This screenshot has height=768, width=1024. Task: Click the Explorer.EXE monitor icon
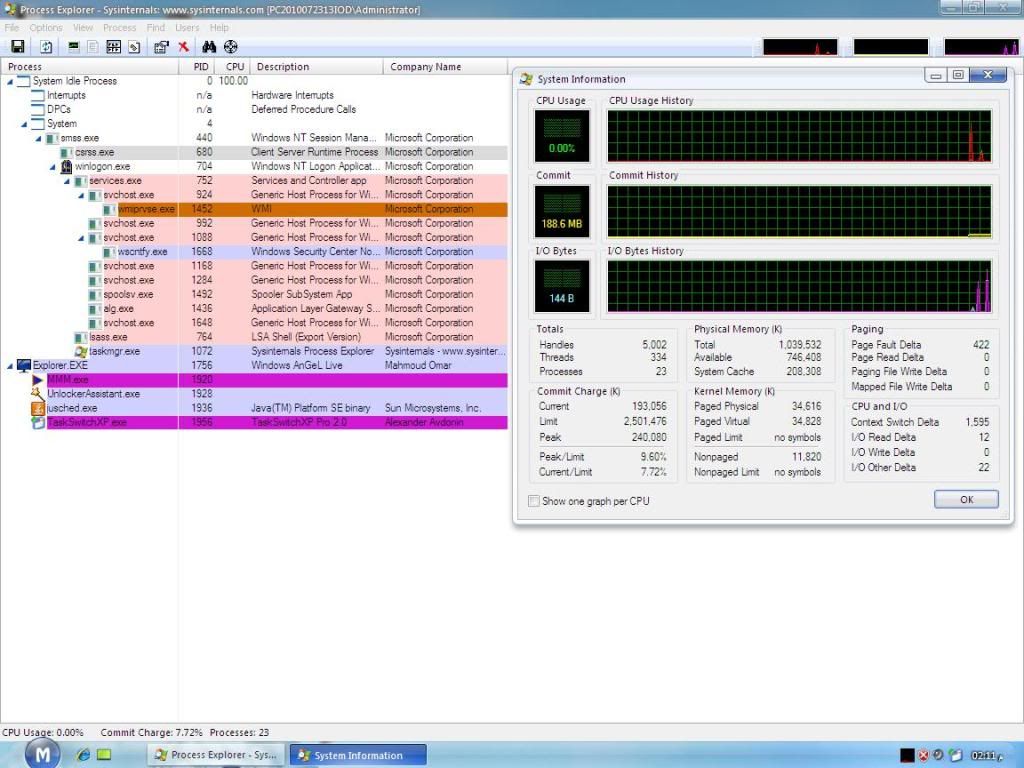tap(24, 366)
